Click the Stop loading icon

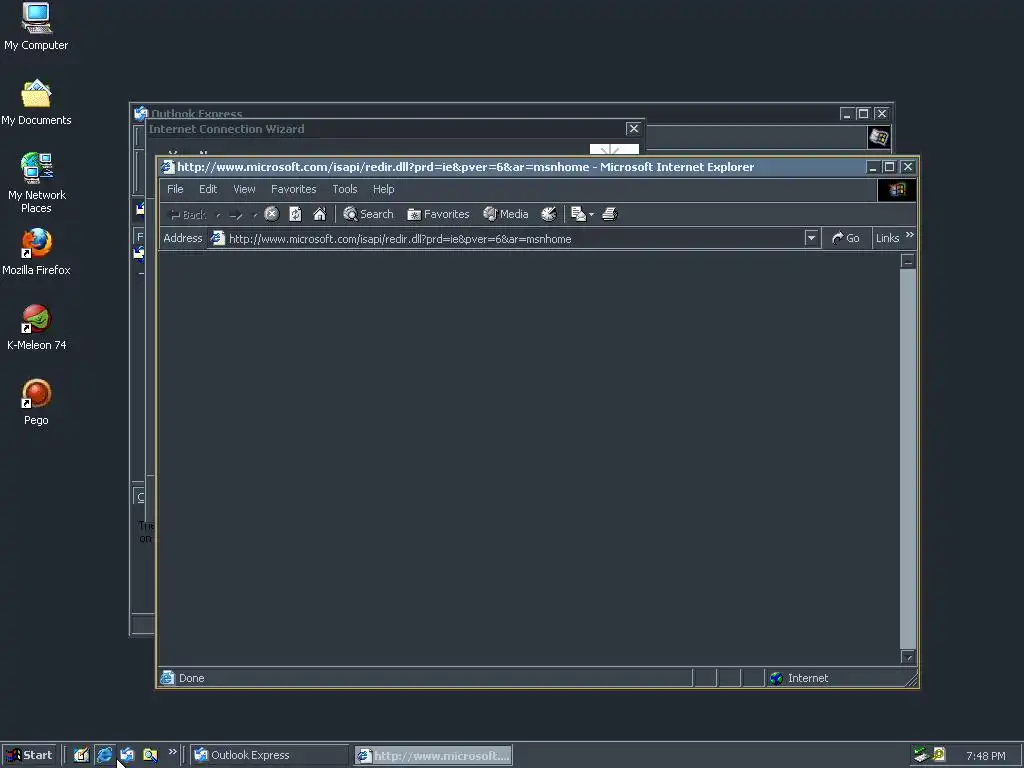click(272, 214)
